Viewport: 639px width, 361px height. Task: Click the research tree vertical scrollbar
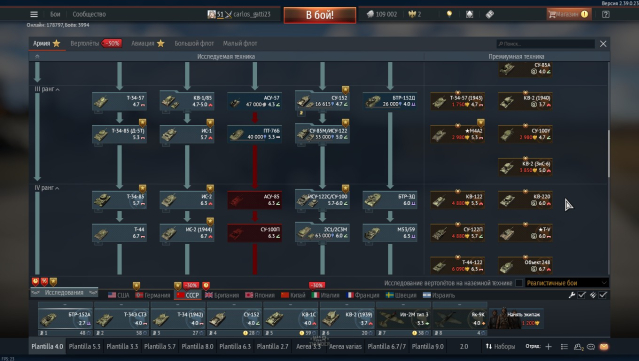tap(609, 154)
